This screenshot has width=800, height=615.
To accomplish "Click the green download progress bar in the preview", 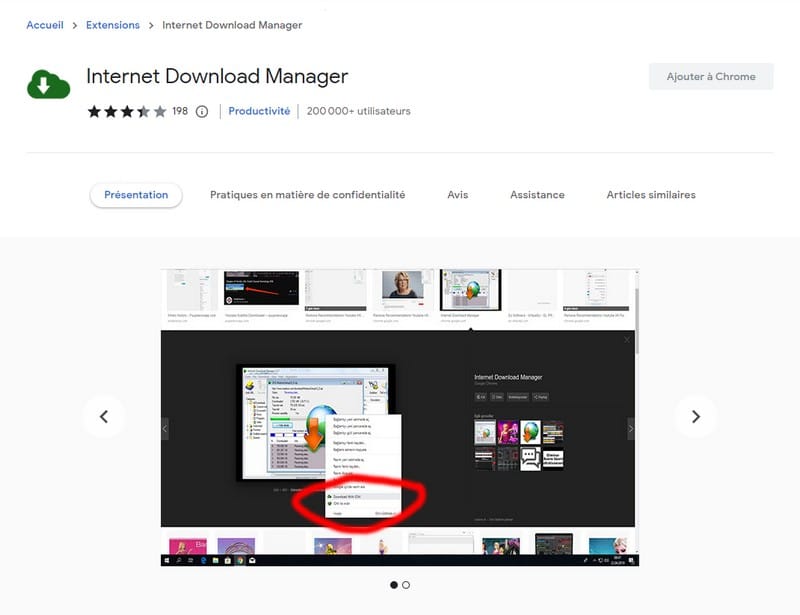I will 278,418.
